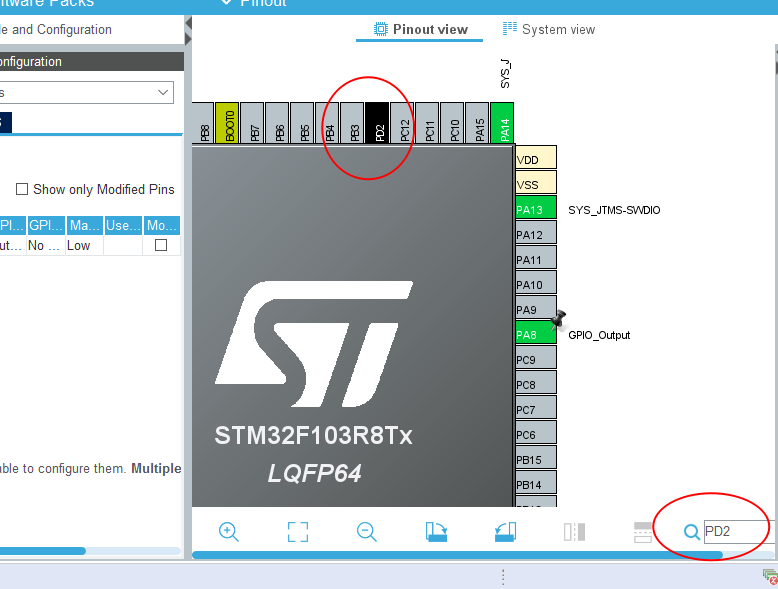Click the Low cell in the pin table

[x=85, y=246]
